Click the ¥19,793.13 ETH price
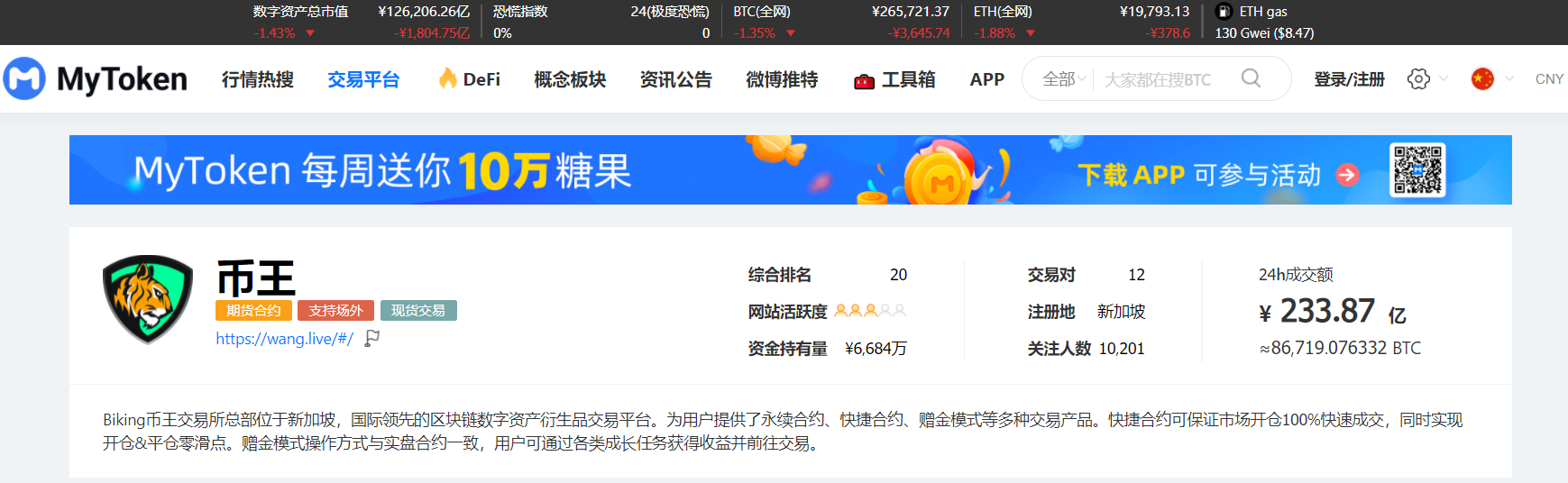 point(1154,12)
